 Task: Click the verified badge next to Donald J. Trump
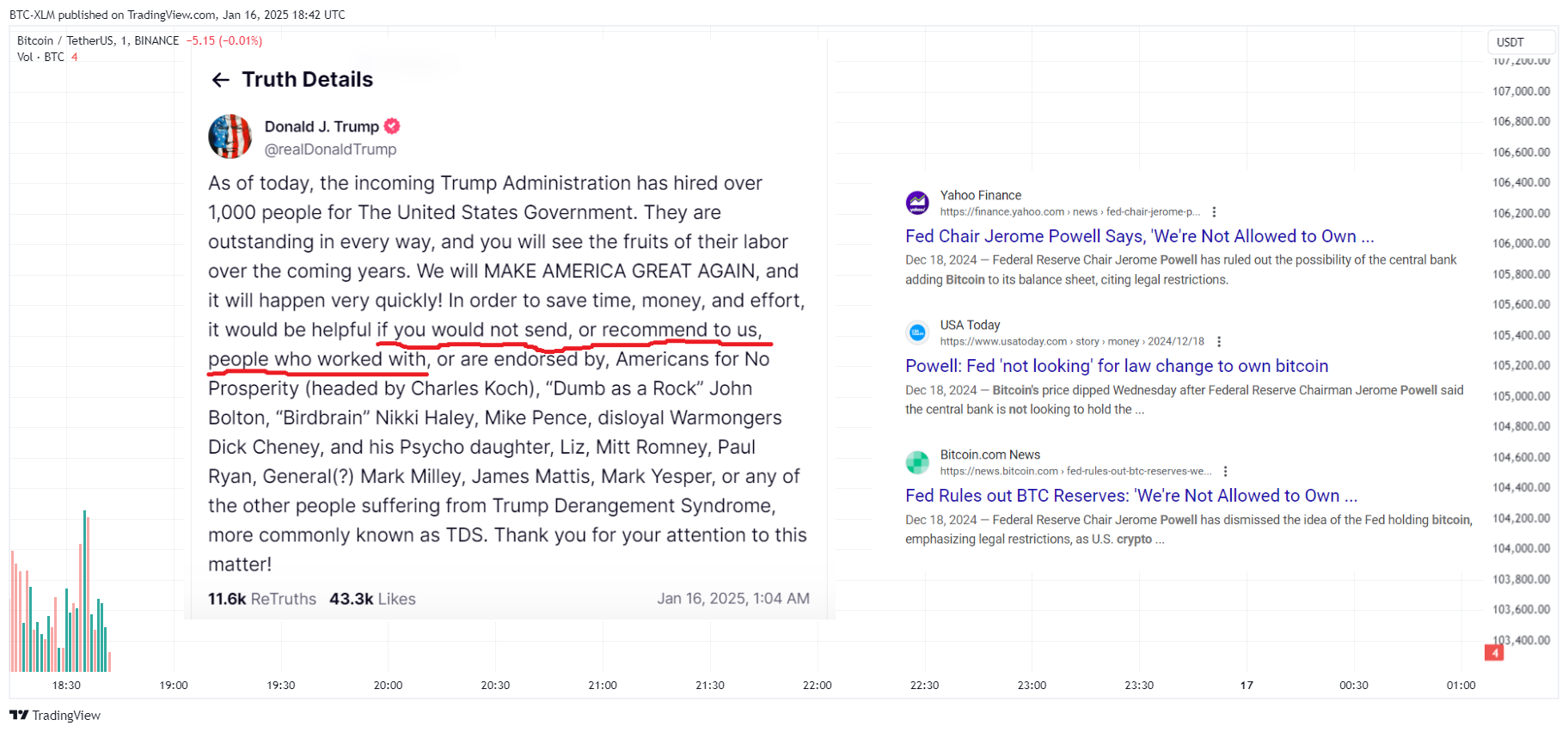point(392,126)
